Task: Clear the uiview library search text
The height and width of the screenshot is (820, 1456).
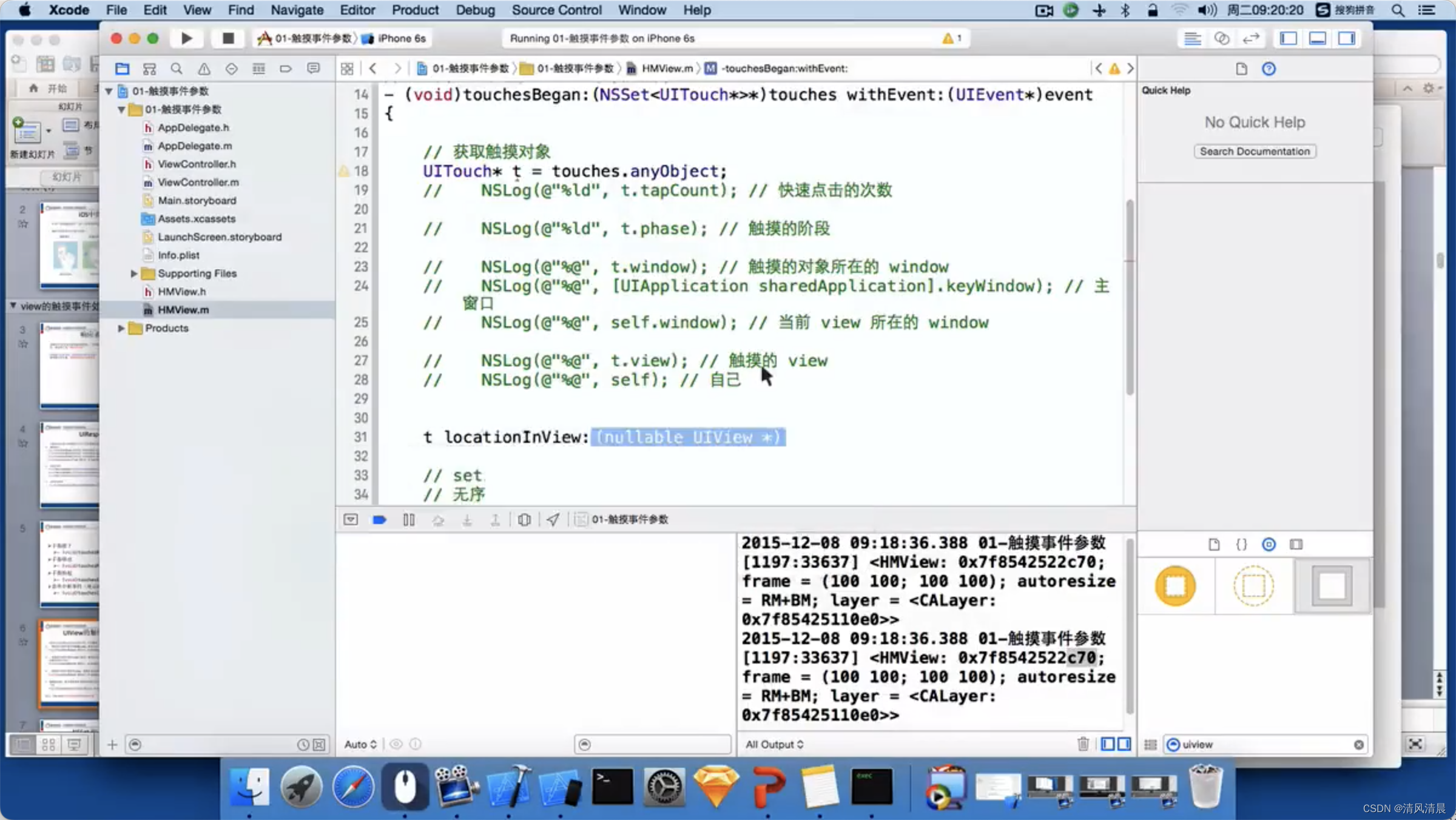Action: pos(1358,745)
